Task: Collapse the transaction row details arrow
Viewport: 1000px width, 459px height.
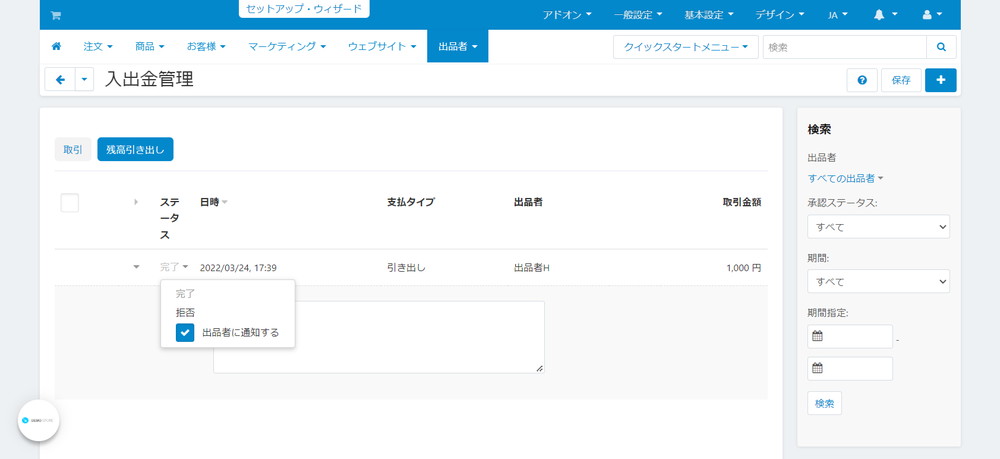Action: pos(136,267)
